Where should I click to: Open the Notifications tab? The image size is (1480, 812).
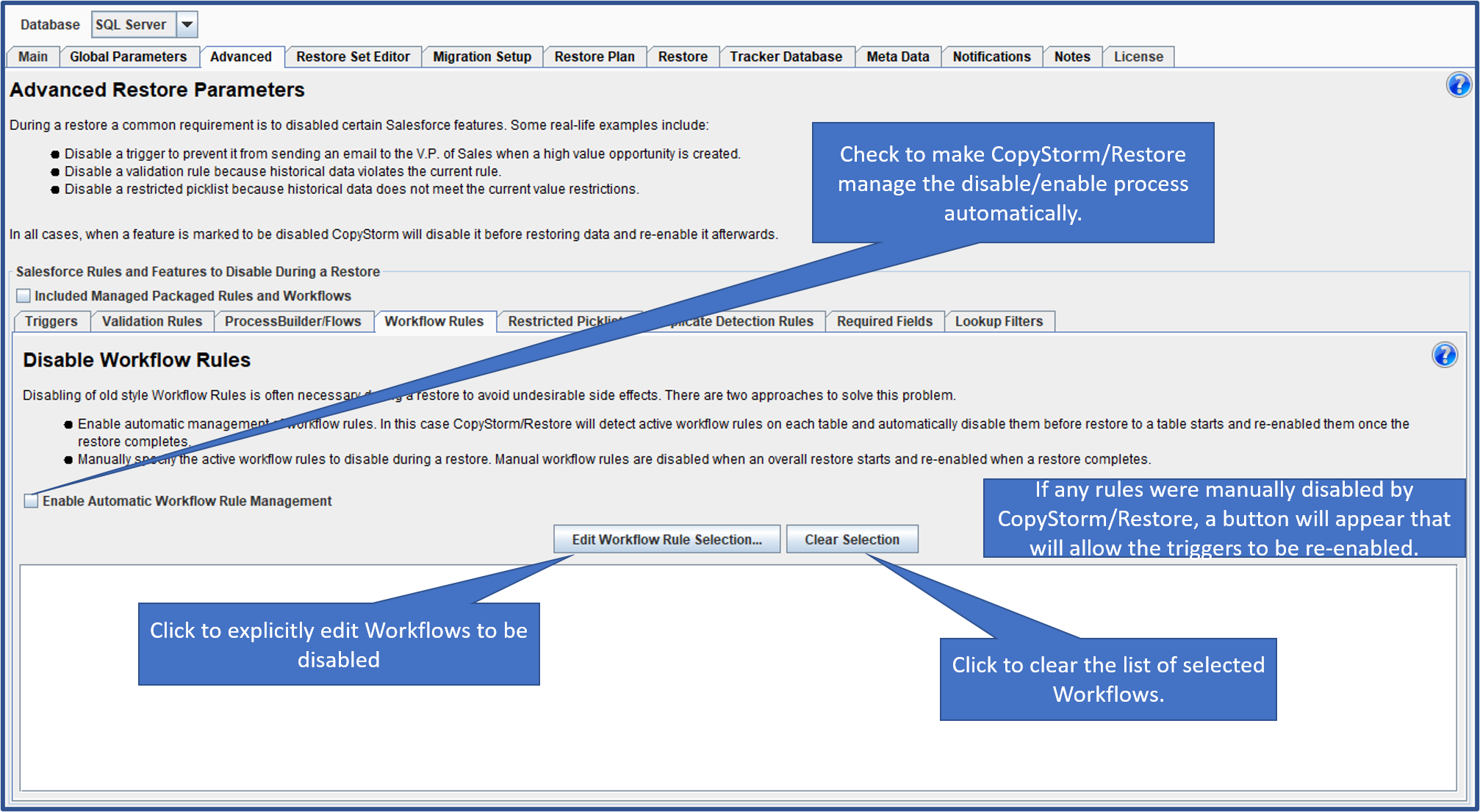pos(992,57)
